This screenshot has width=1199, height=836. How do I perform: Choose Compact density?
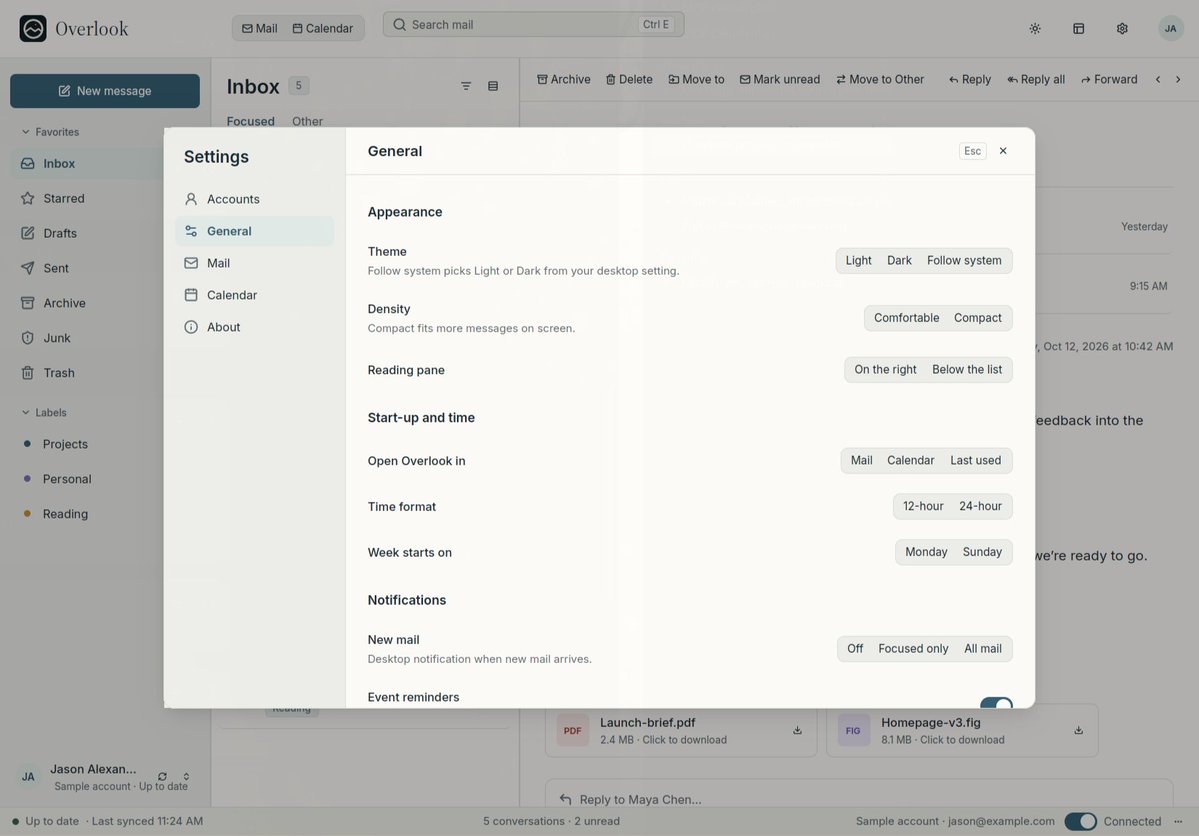tap(977, 318)
